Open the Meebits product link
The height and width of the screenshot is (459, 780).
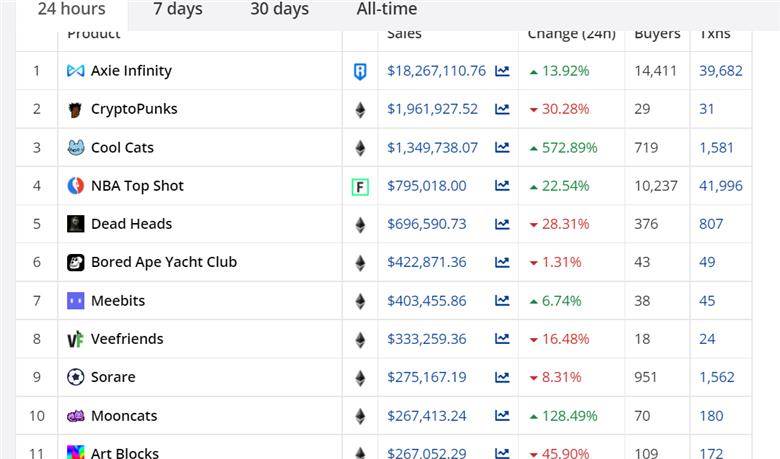pos(118,301)
